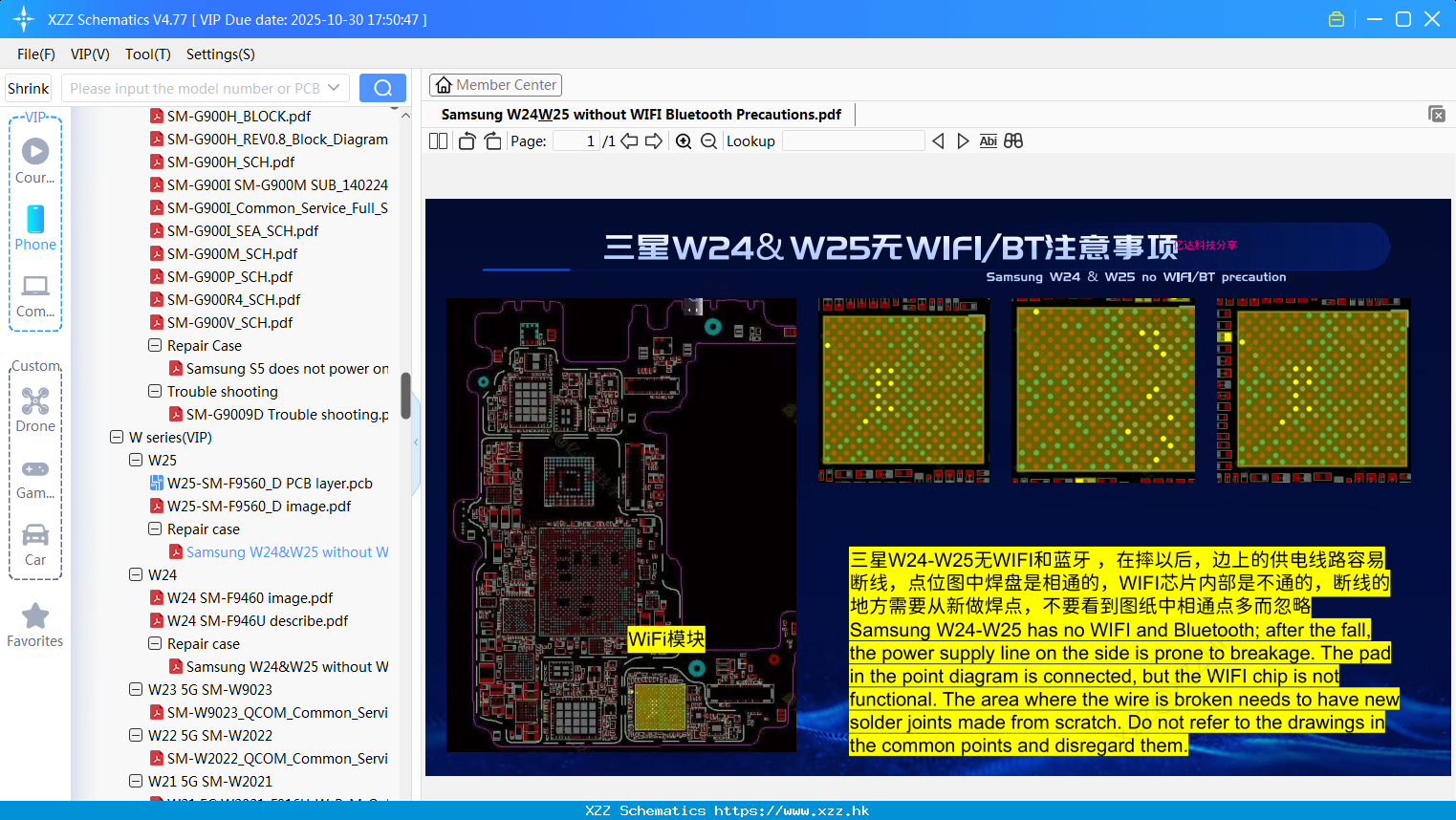This screenshot has height=820, width=1456.
Task: Open the VIP(V) menu
Action: [x=90, y=54]
